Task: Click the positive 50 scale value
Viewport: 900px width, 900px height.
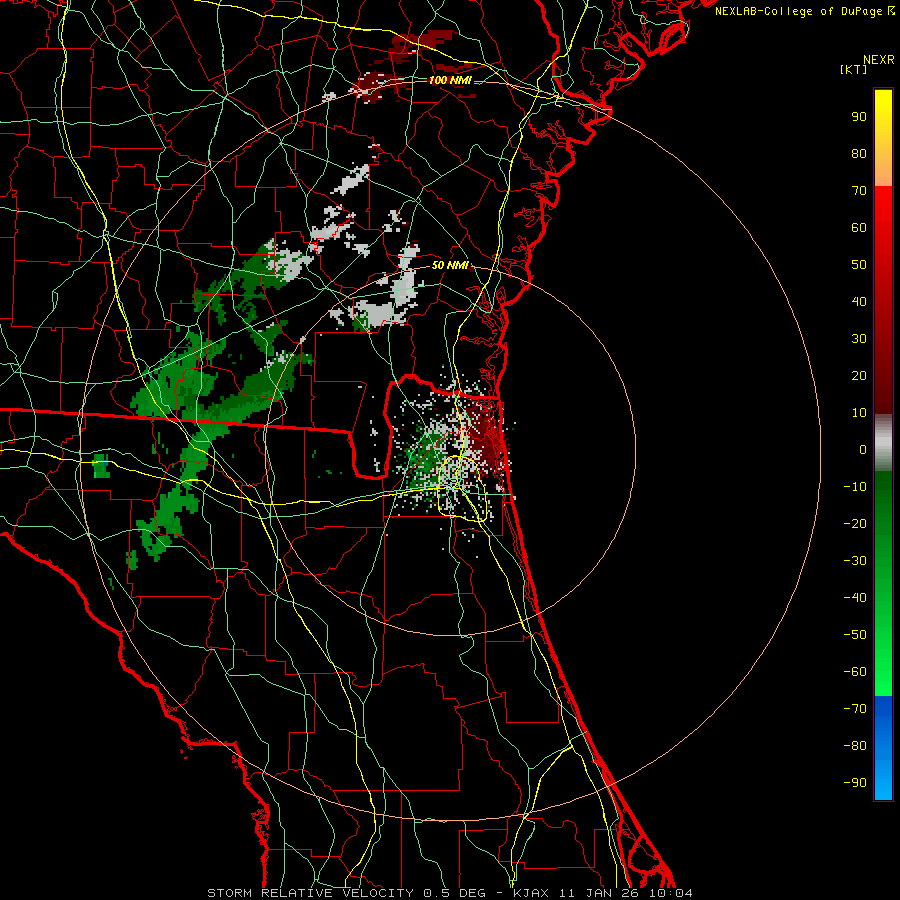Action: [859, 265]
